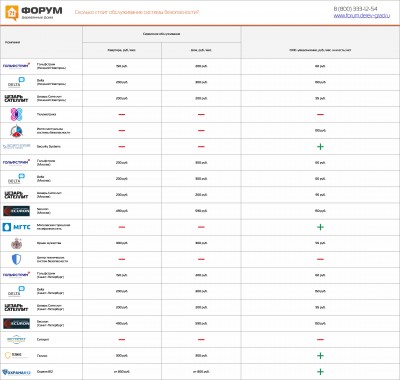Click the Центр технических систем безопасности name text
Screen dimensions: 400x380
pyautogui.click(x=52, y=259)
